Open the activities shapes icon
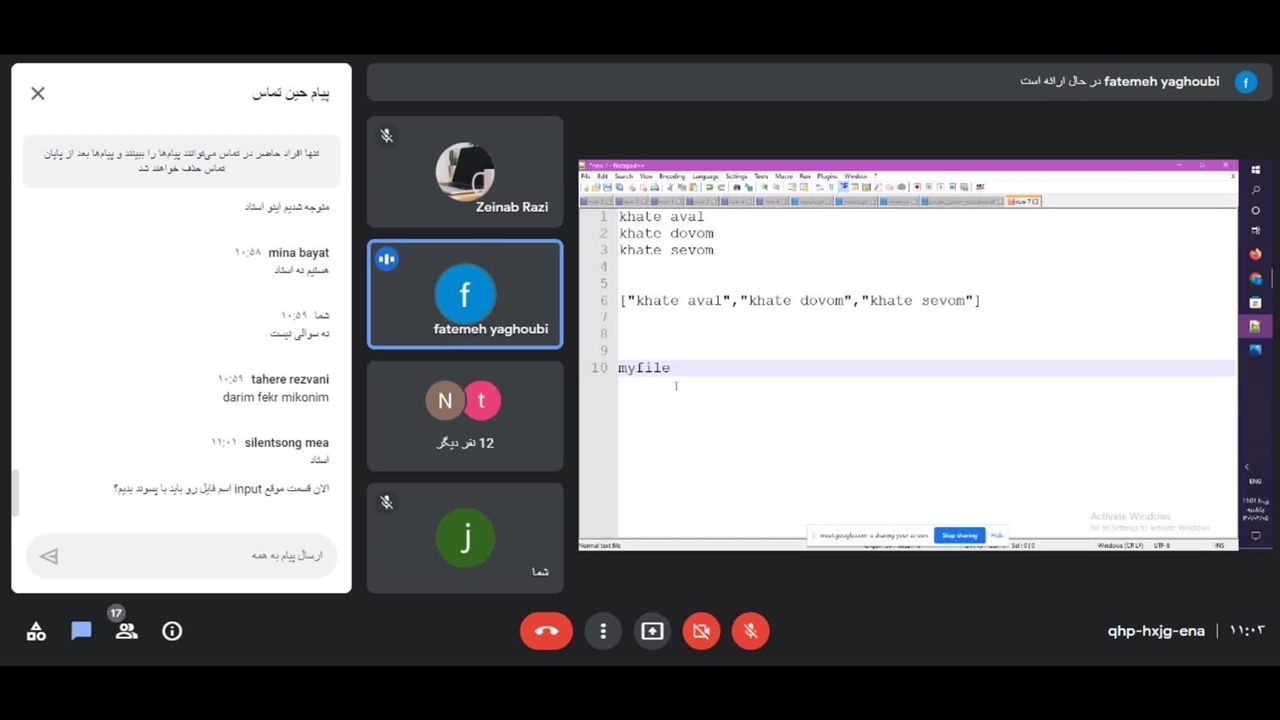1280x720 pixels. (x=36, y=631)
